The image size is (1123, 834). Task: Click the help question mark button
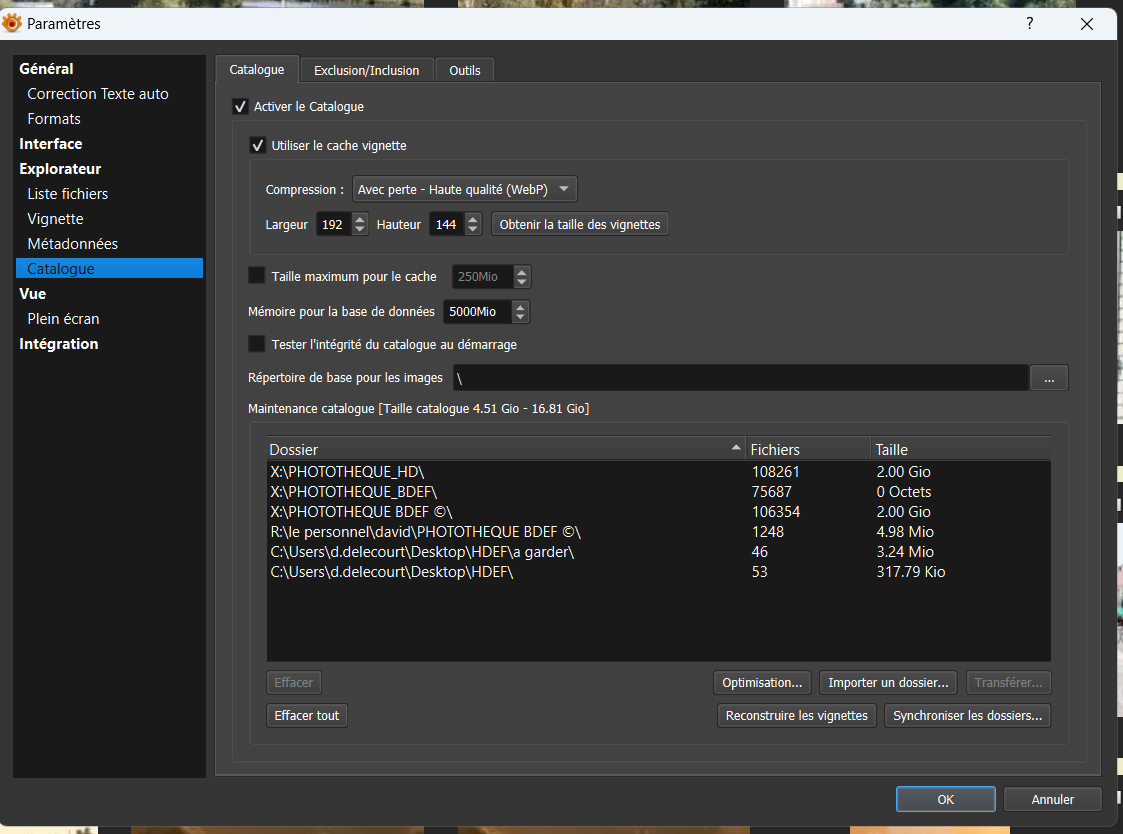(x=1029, y=23)
